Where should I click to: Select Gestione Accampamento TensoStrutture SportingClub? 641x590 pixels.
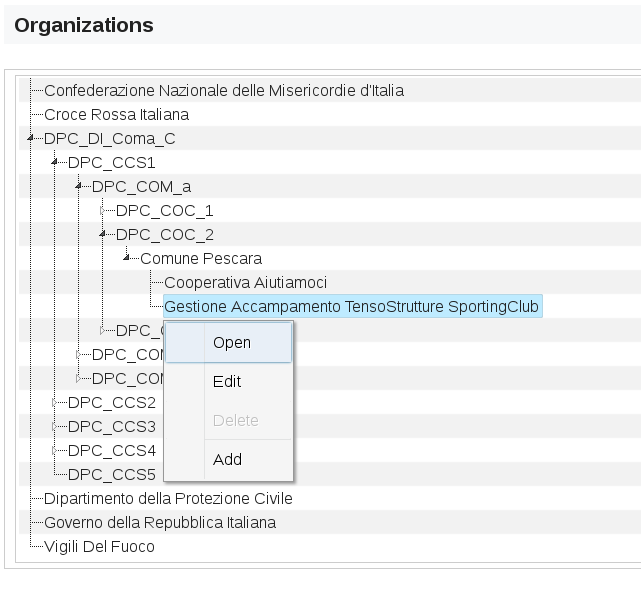coord(351,307)
